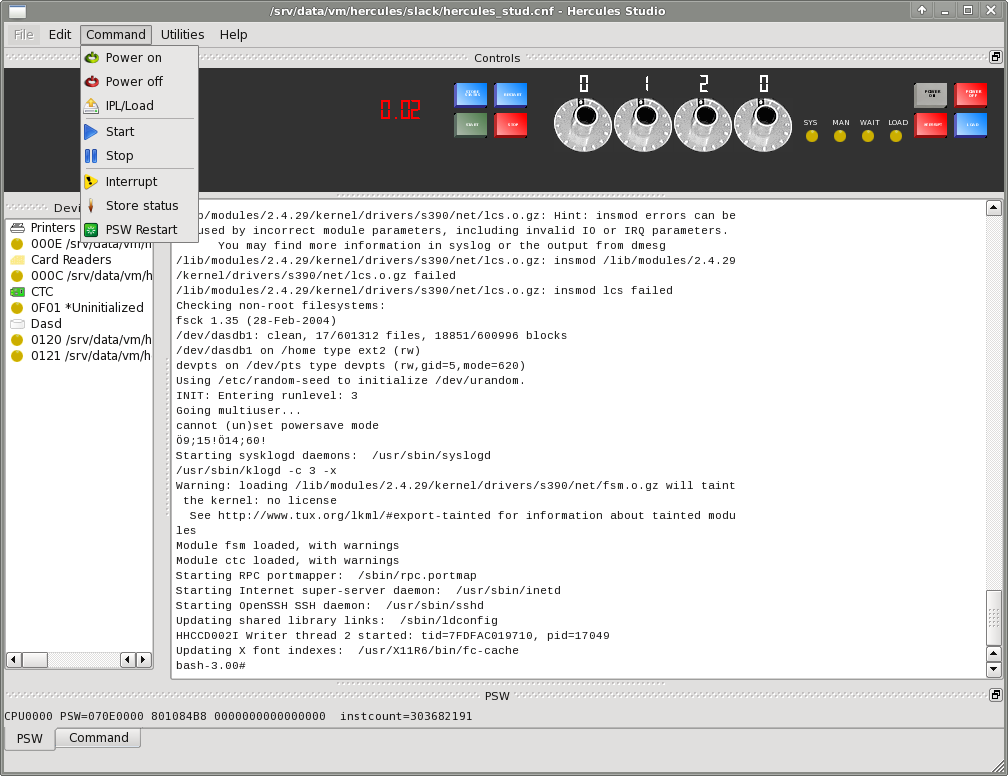Click the Dasd disk icon
Viewport: 1008px width, 776px height.
pos(17,324)
